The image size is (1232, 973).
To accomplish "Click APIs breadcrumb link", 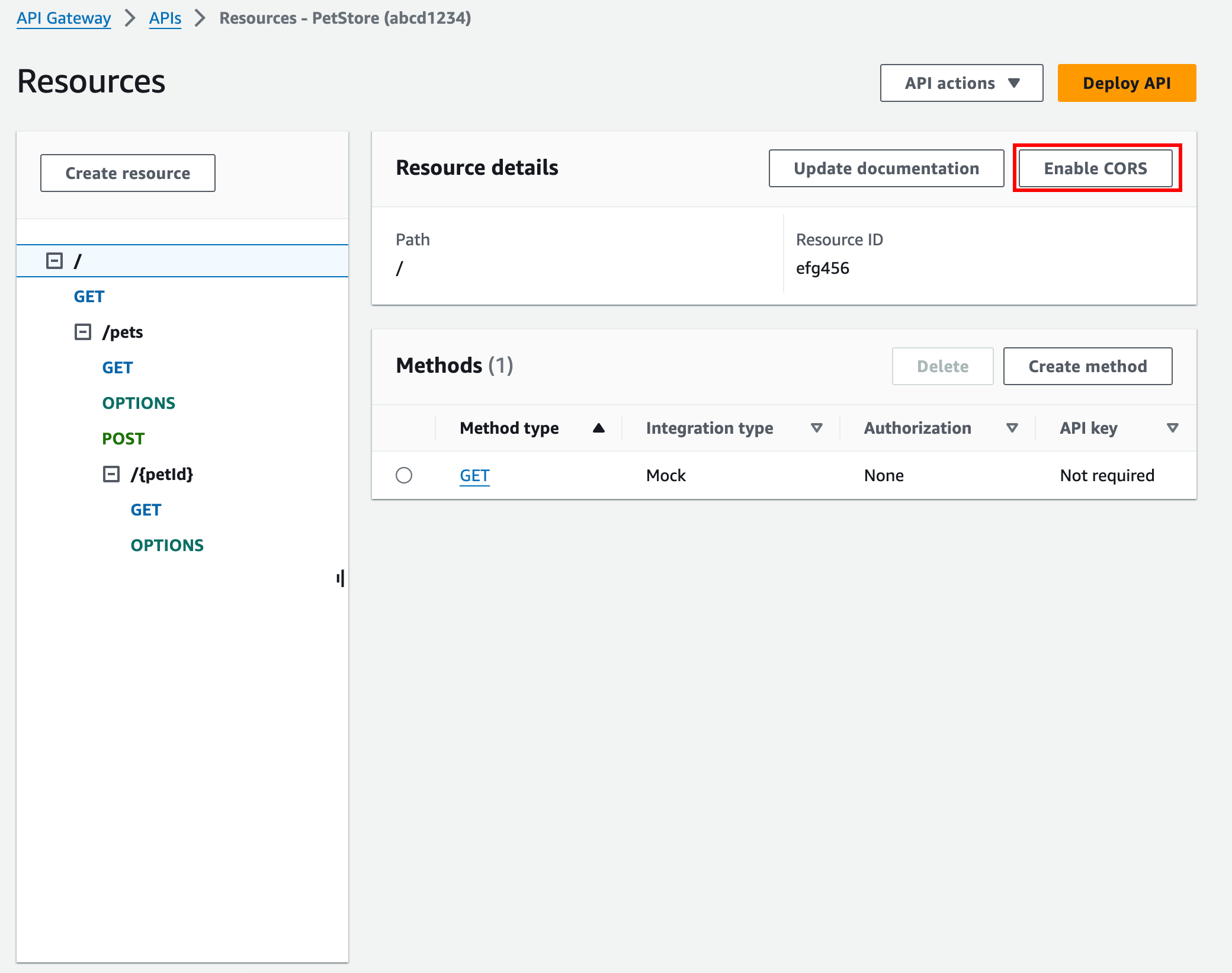I will coord(163,19).
